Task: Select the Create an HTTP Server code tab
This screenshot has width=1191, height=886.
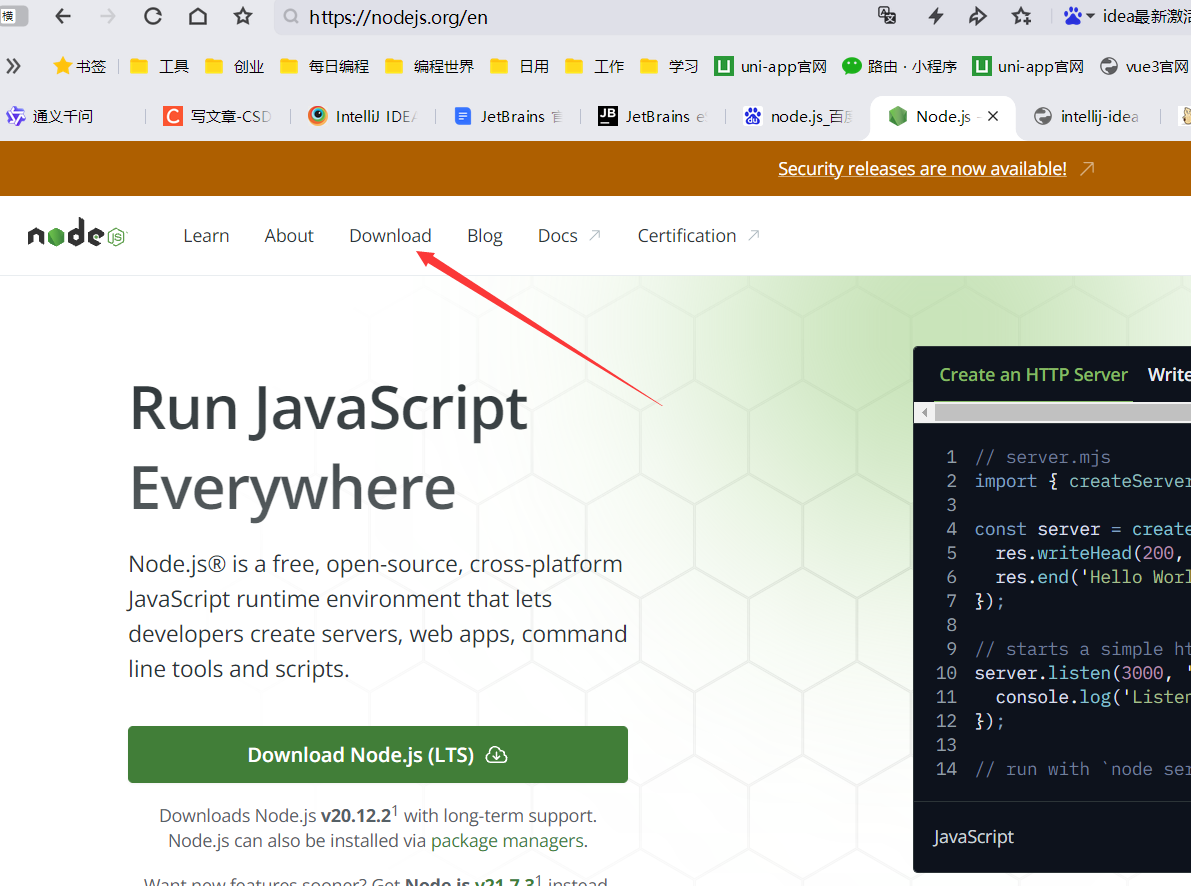Action: pyautogui.click(x=1033, y=375)
